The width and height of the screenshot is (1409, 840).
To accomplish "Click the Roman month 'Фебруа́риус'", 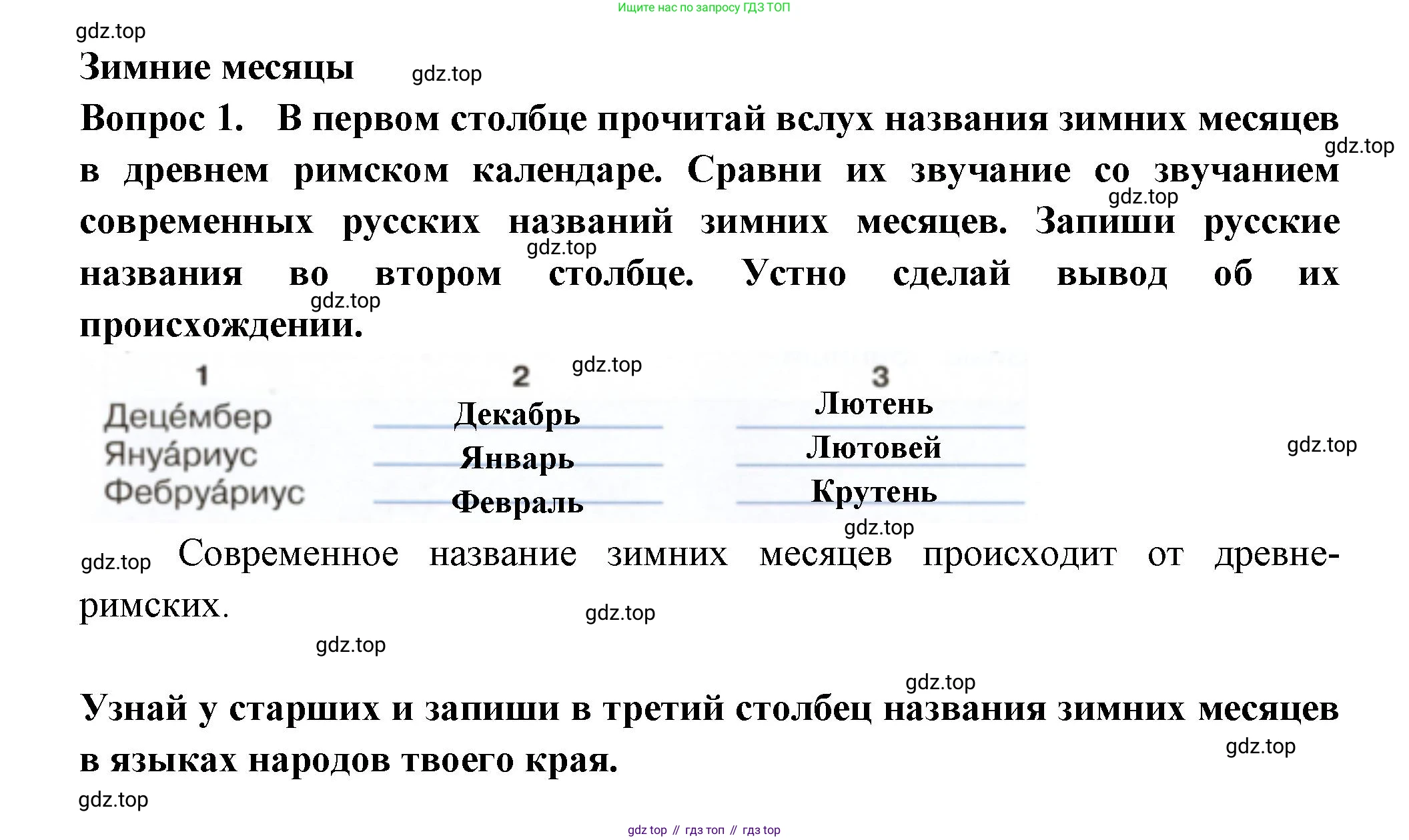I will pyautogui.click(x=204, y=493).
